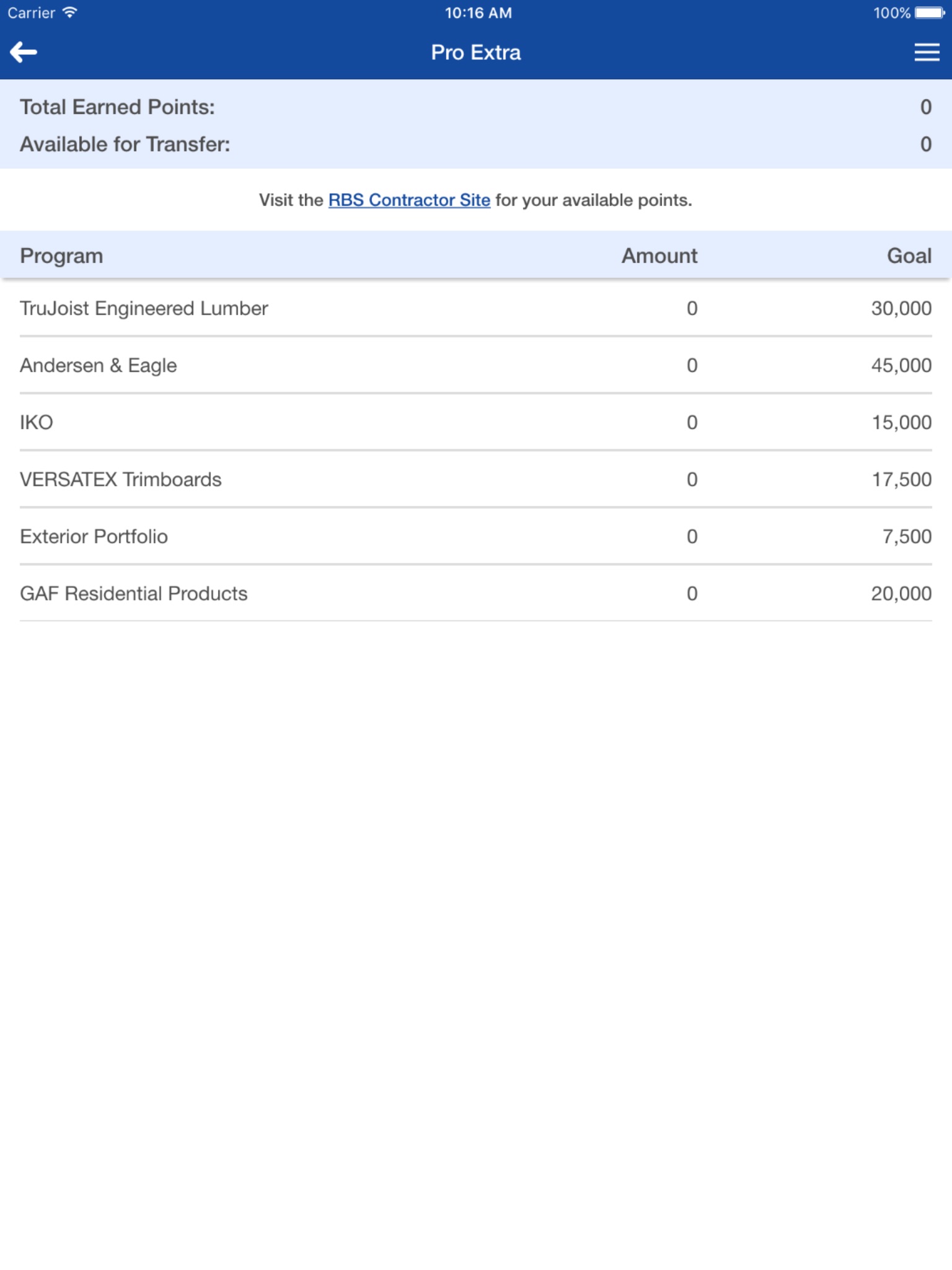Select GAF Residential Products row
952x1270 pixels.
click(134, 594)
